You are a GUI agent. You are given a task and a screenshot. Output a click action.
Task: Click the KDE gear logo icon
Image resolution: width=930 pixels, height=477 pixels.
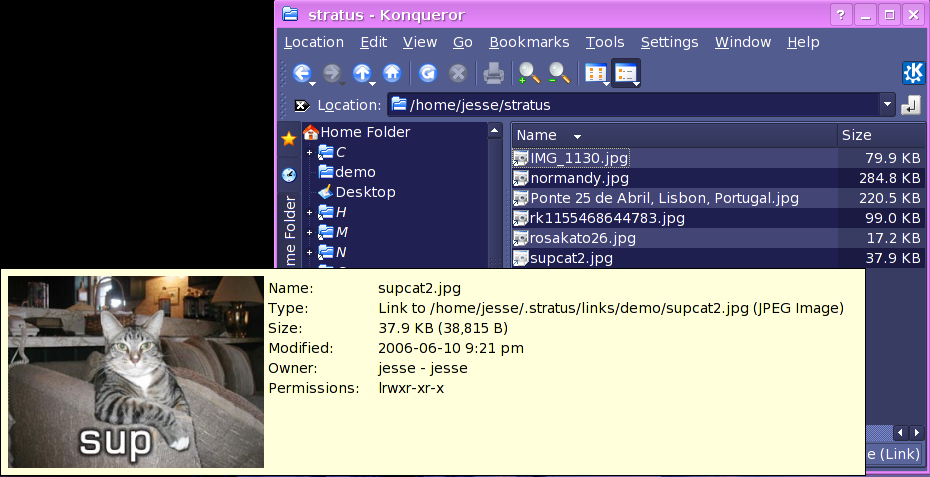[913, 73]
